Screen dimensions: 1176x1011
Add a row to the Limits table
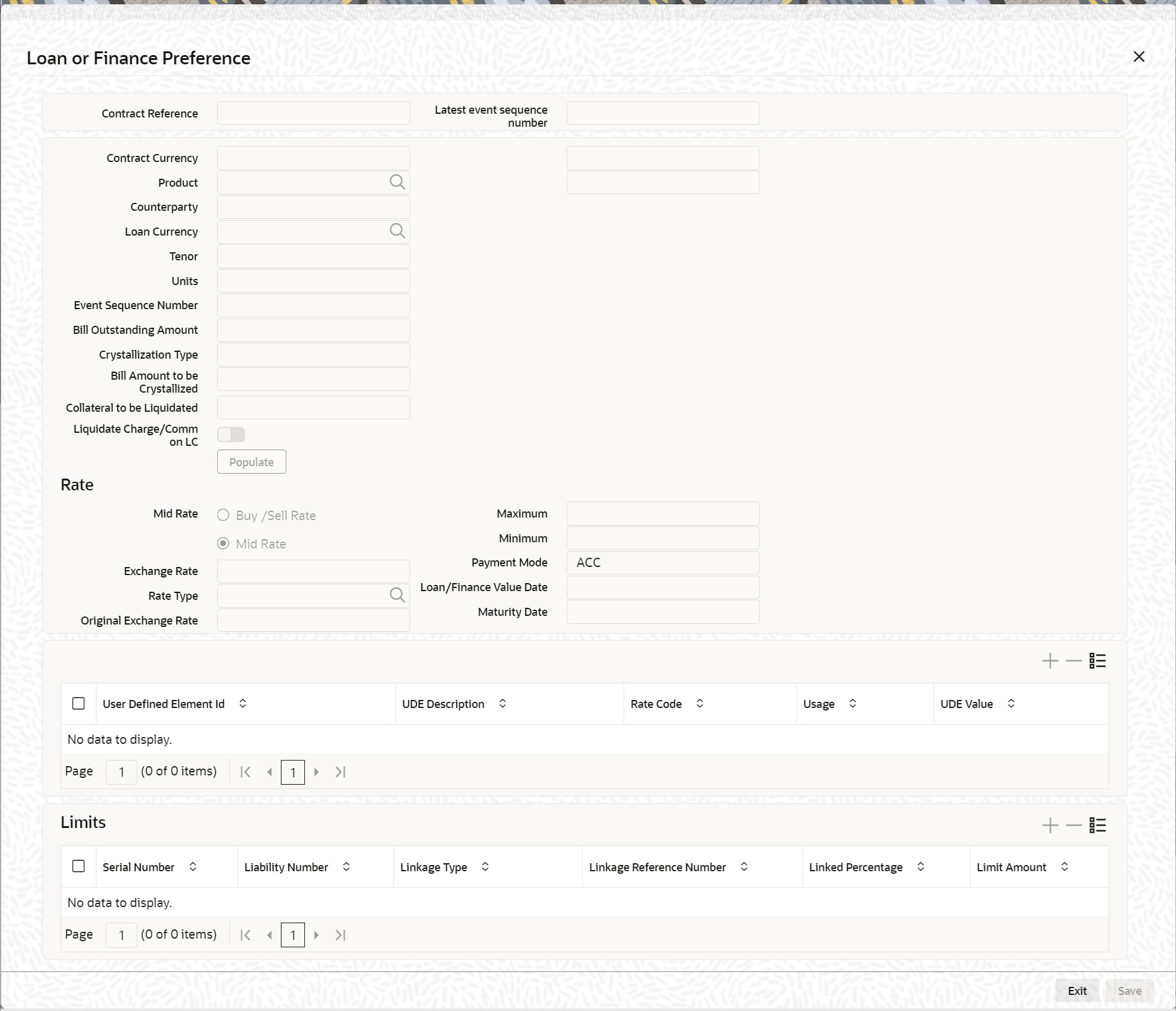(1050, 825)
